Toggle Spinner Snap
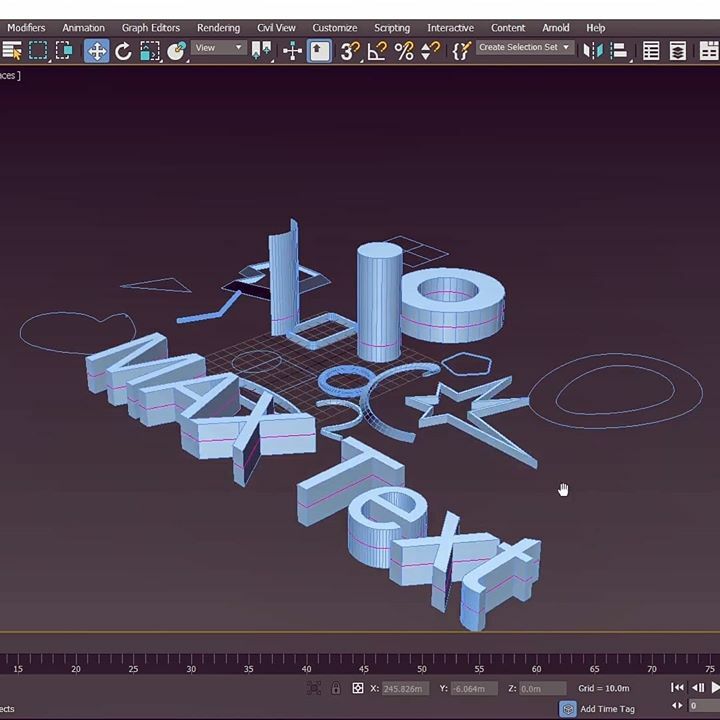 coord(431,51)
